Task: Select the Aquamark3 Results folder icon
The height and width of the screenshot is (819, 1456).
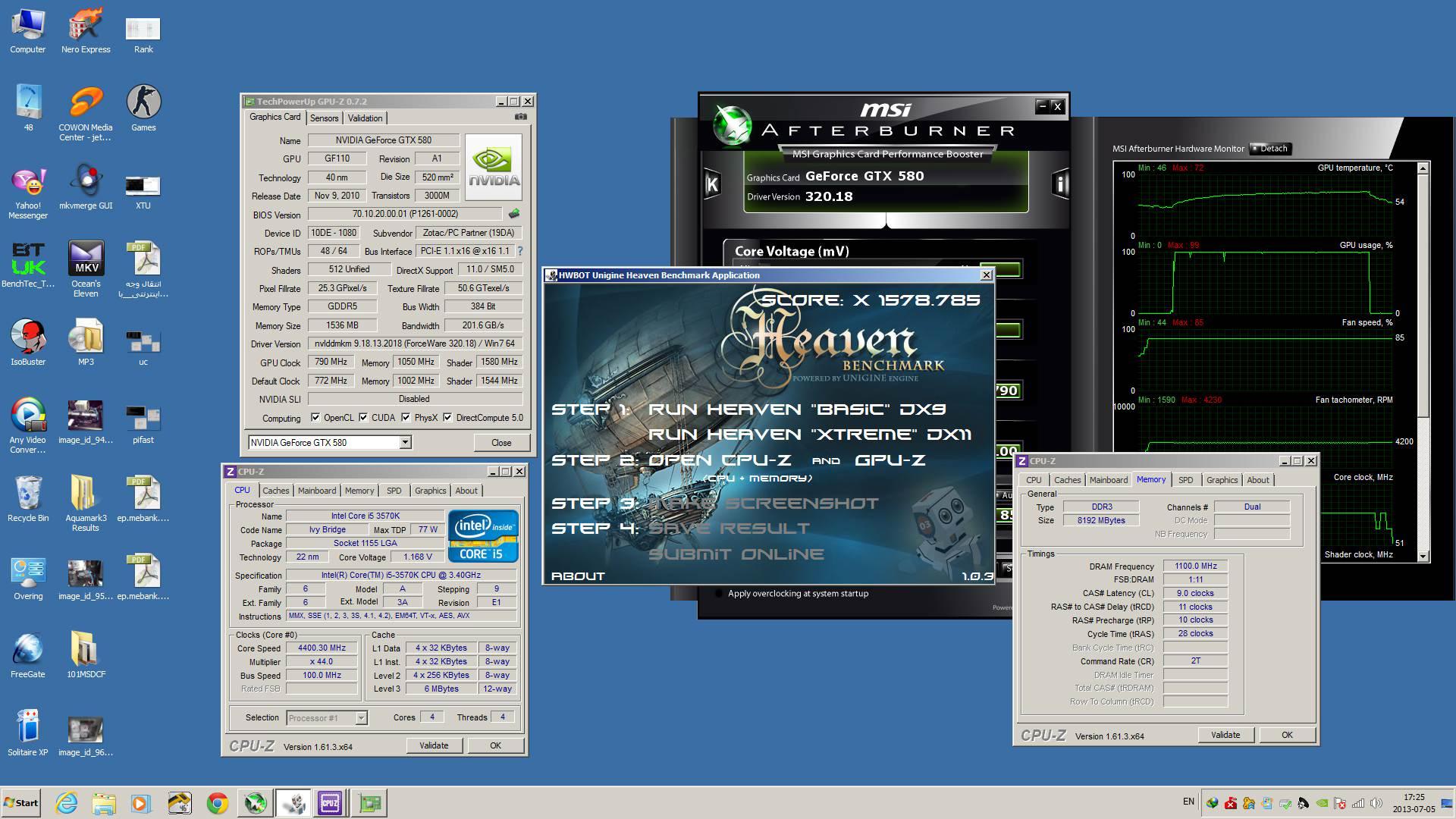Action: coord(86,504)
